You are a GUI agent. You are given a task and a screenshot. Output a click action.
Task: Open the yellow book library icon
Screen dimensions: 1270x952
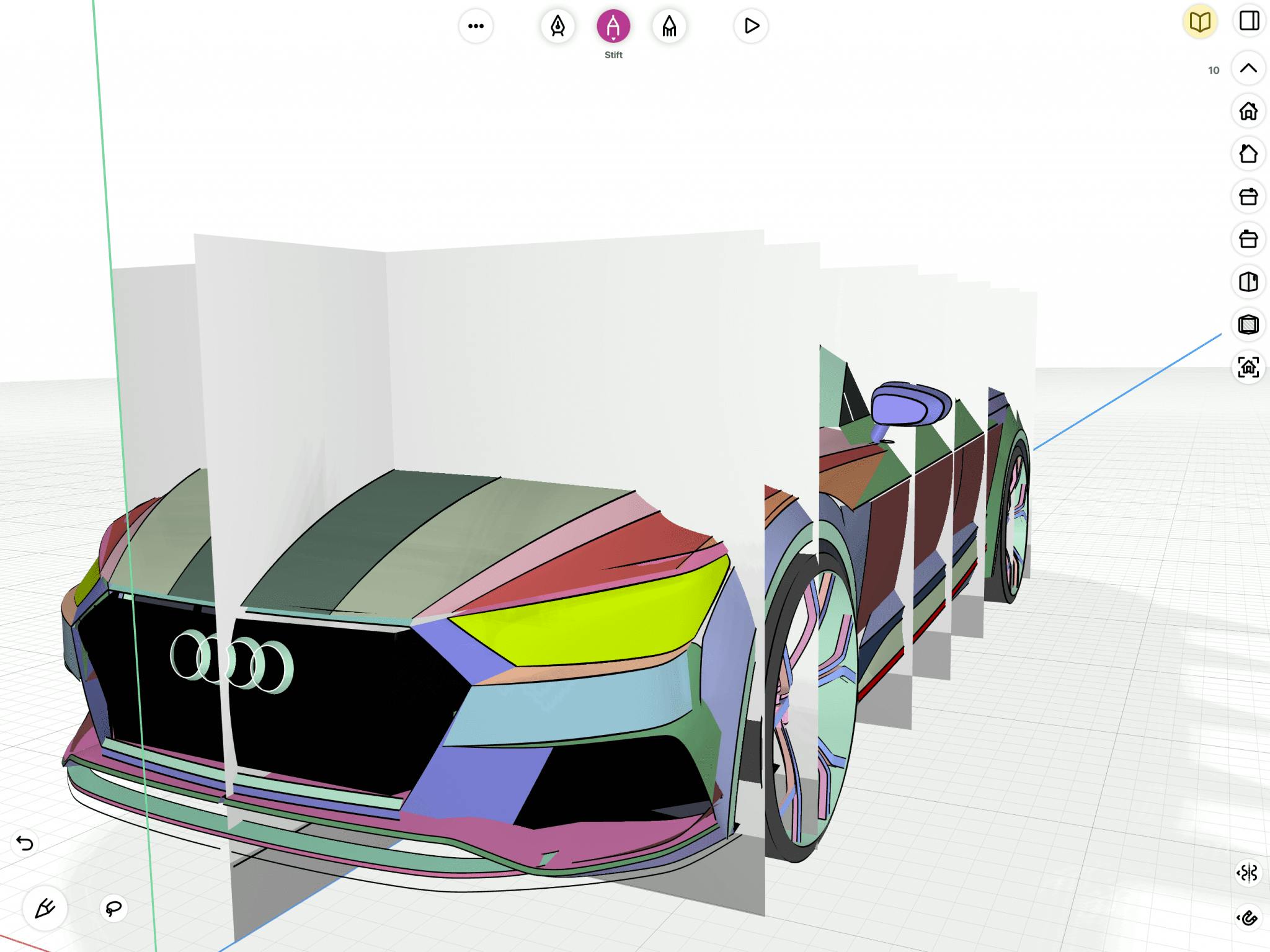pyautogui.click(x=1200, y=22)
